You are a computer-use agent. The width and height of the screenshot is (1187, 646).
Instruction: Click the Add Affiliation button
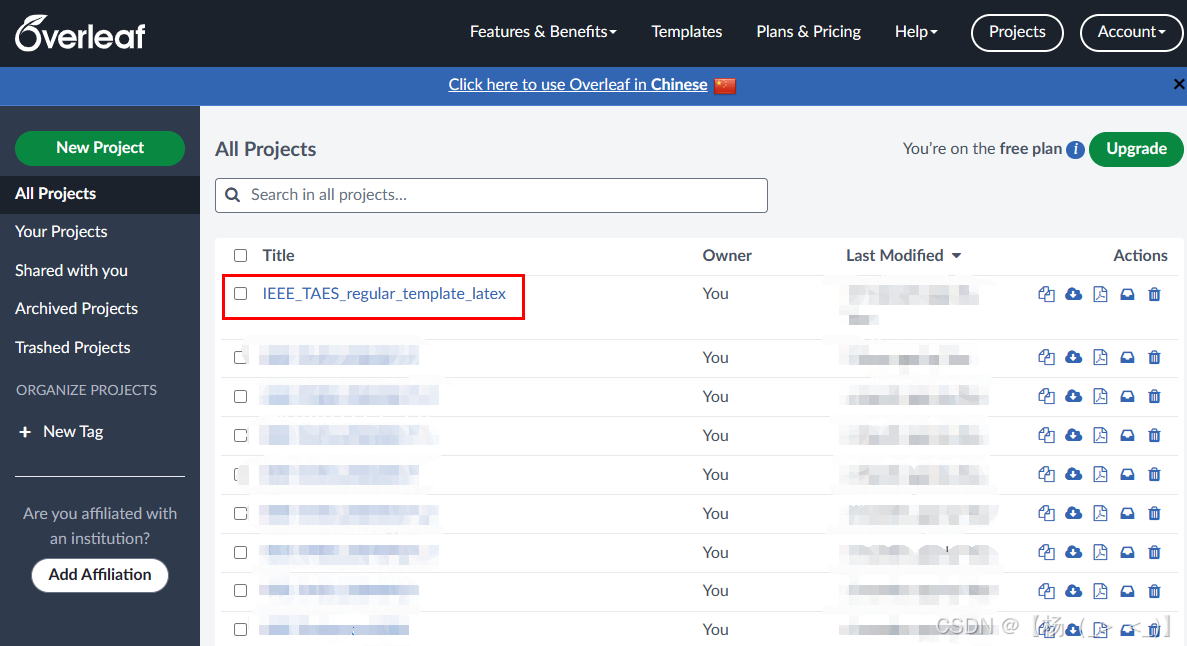[100, 575]
